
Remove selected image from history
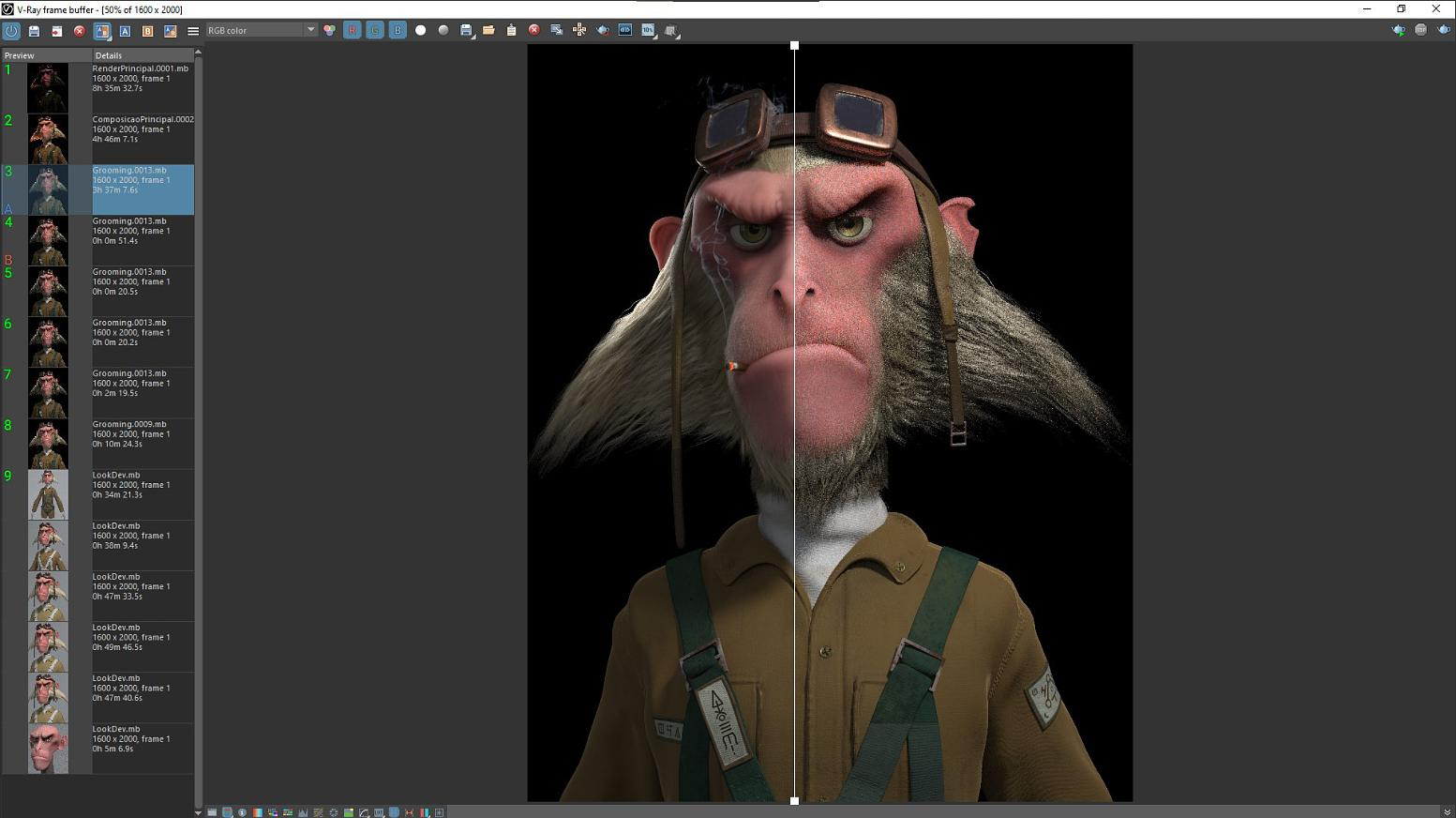click(80, 30)
